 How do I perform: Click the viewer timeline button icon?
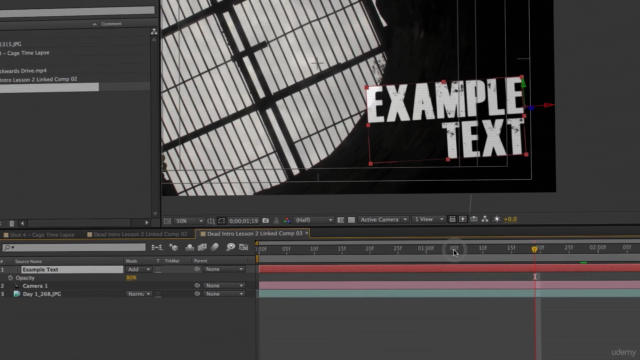coord(474,219)
